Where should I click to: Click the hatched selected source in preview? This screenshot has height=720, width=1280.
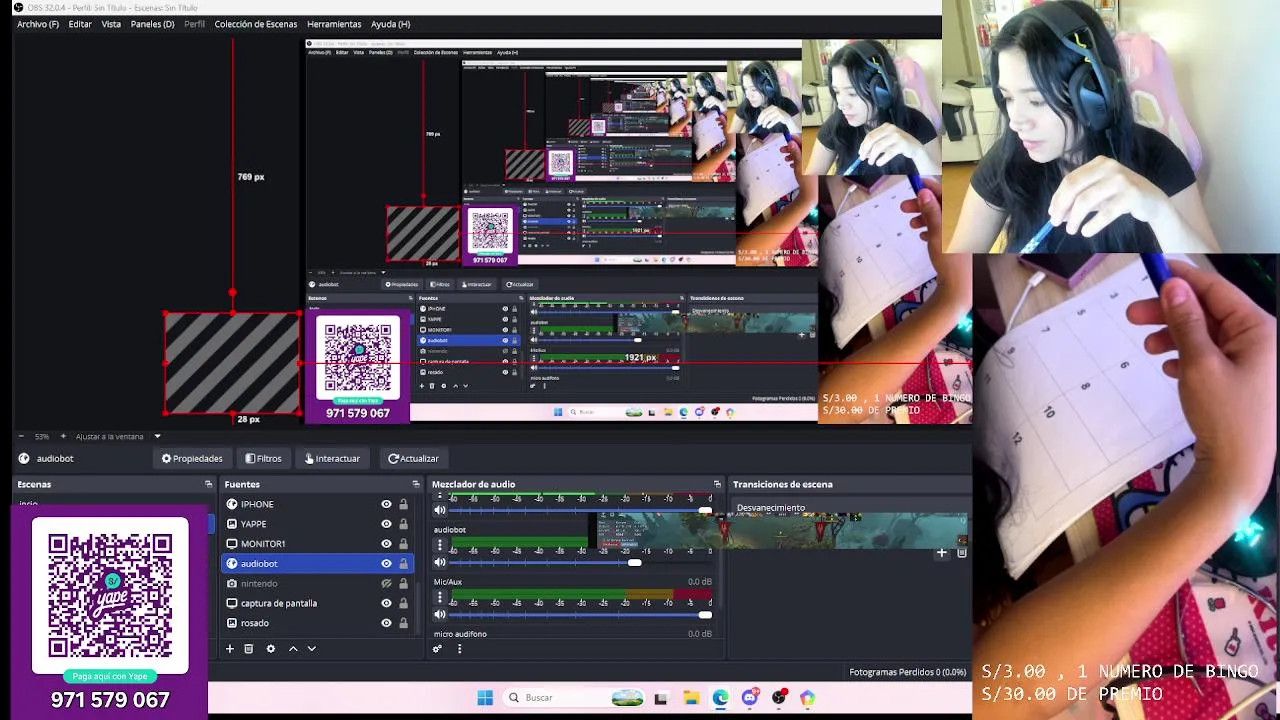[x=232, y=363]
